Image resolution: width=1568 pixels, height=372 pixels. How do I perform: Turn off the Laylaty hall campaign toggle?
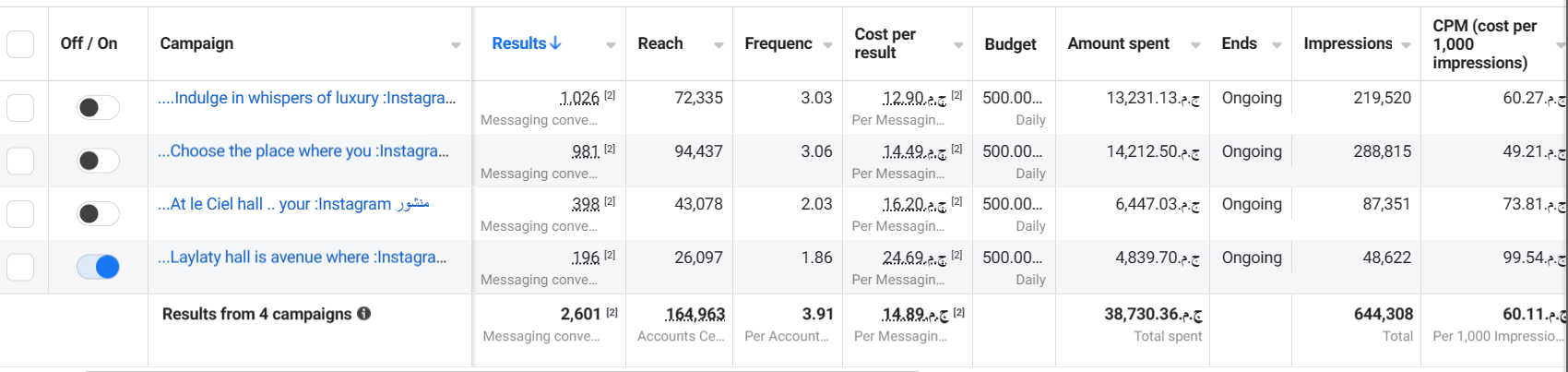[x=98, y=267]
